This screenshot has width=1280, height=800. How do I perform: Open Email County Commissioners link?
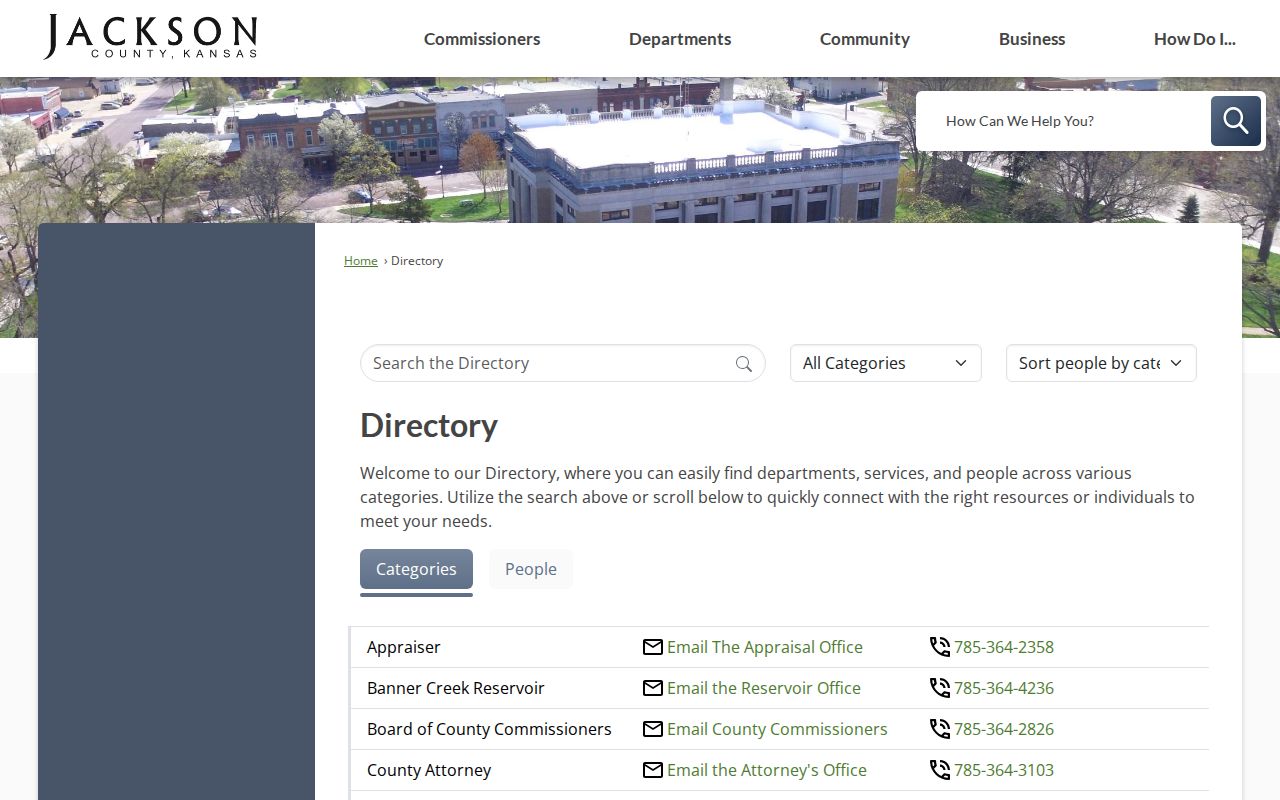pos(777,729)
